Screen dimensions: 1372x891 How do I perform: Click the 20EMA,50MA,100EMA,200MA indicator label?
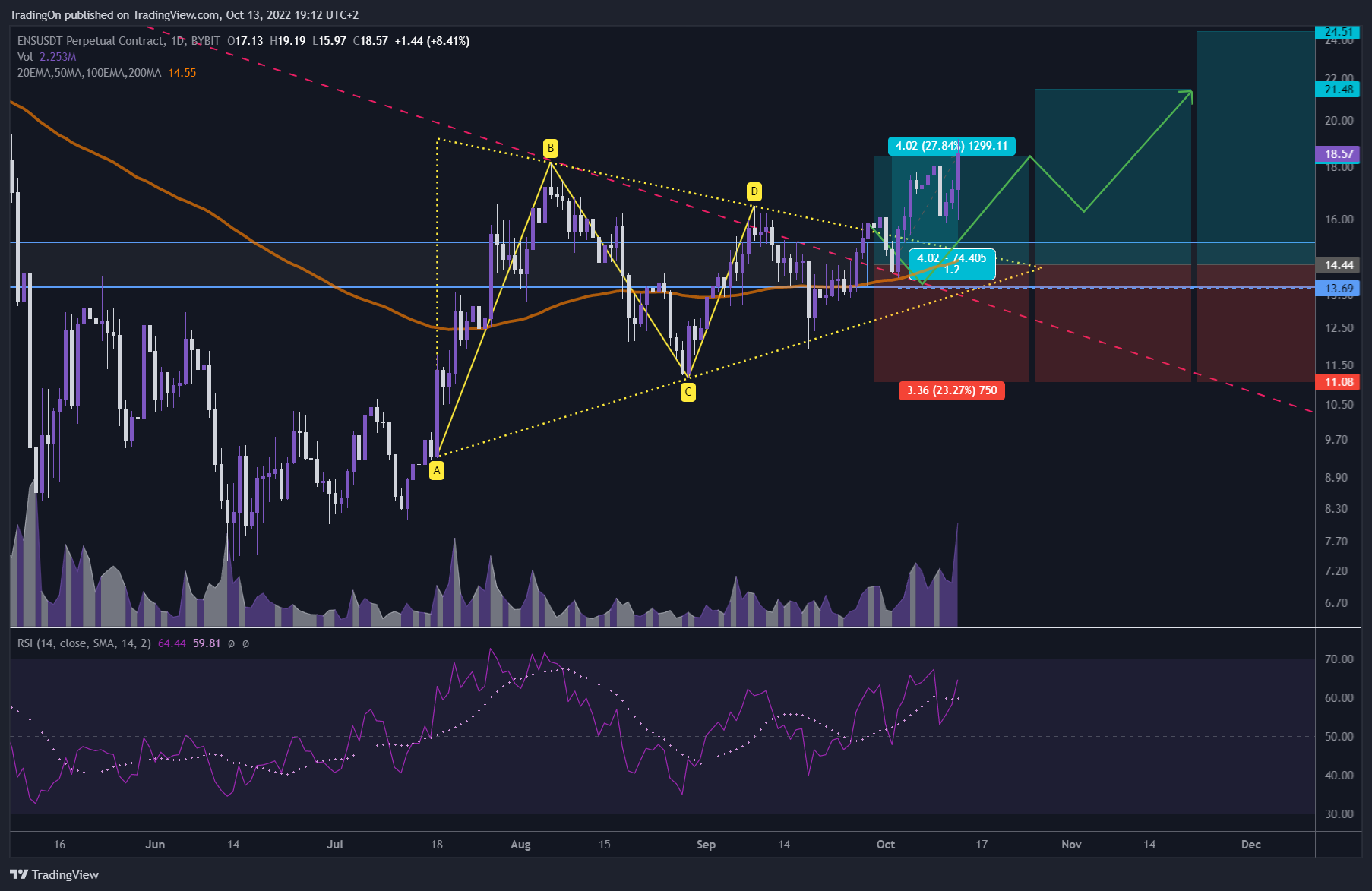tap(89, 73)
